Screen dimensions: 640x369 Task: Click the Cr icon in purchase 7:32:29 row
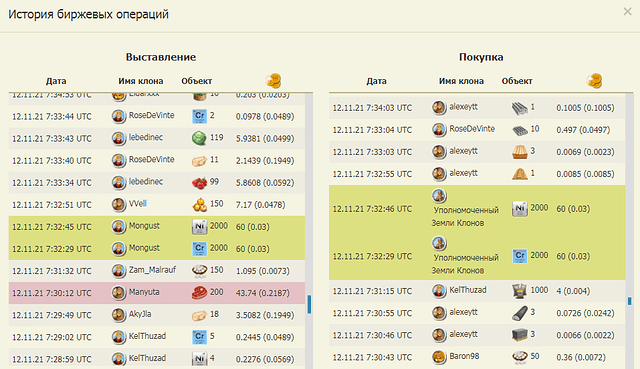[520, 256]
